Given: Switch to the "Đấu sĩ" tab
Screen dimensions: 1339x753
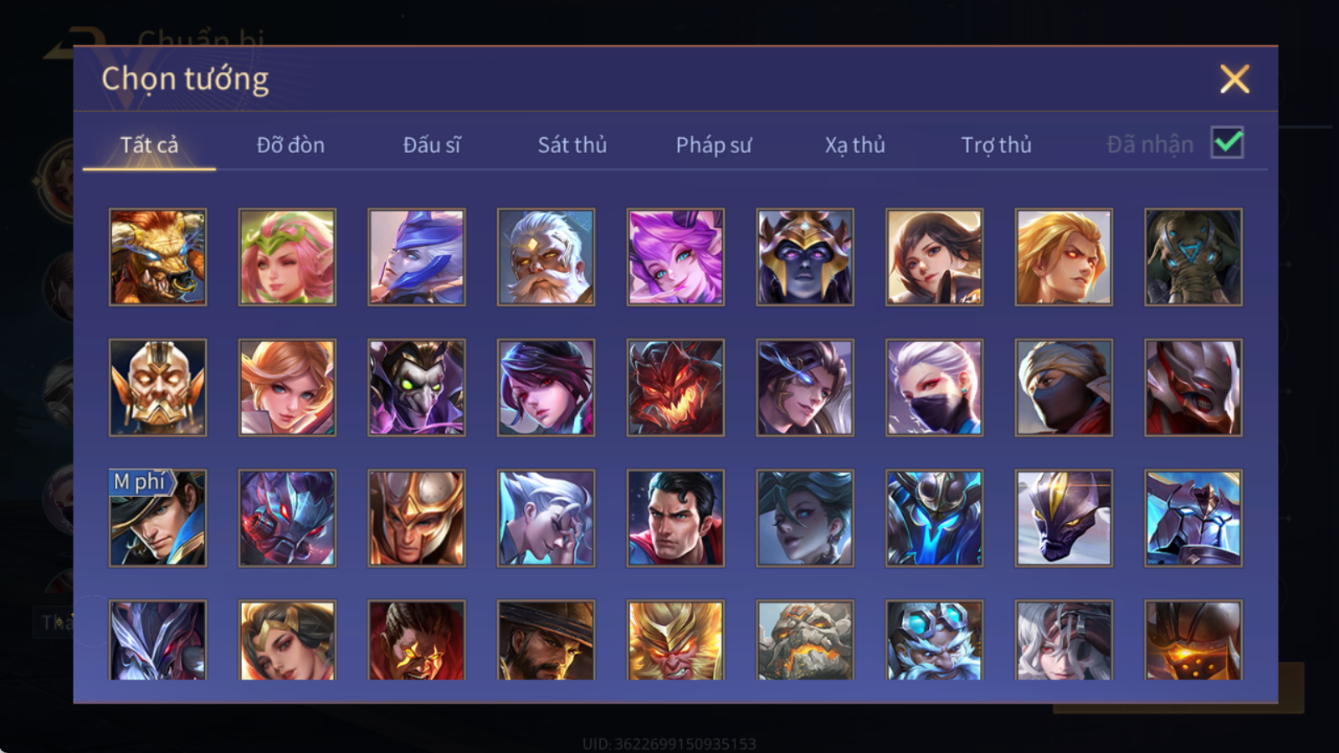Looking at the screenshot, I should tap(432, 145).
